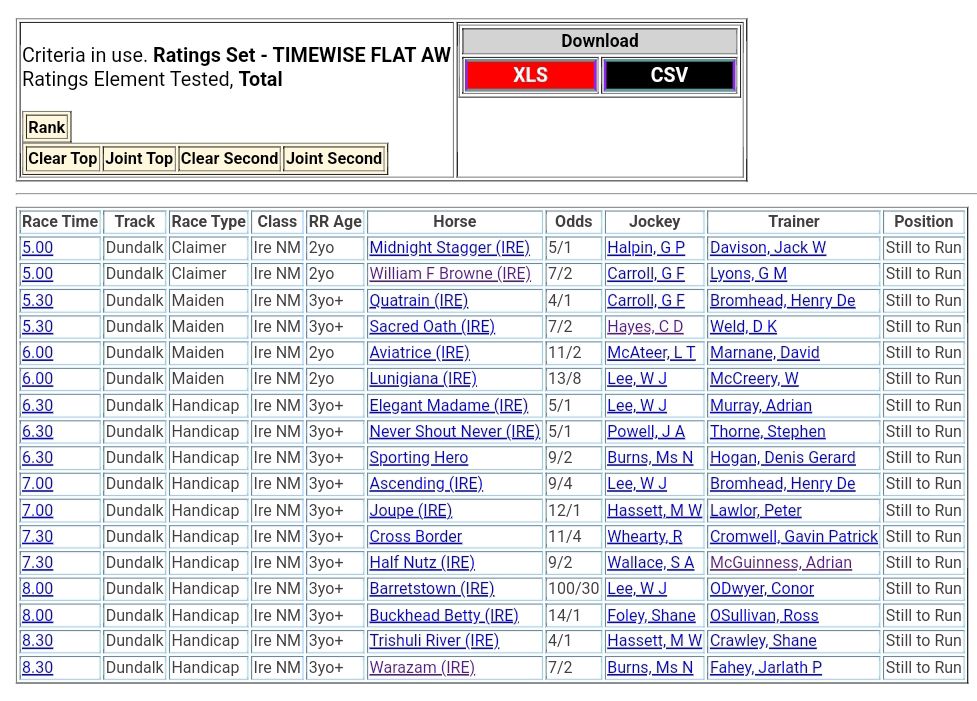Select the Joint Top filter
The image size is (977, 701).
[139, 158]
